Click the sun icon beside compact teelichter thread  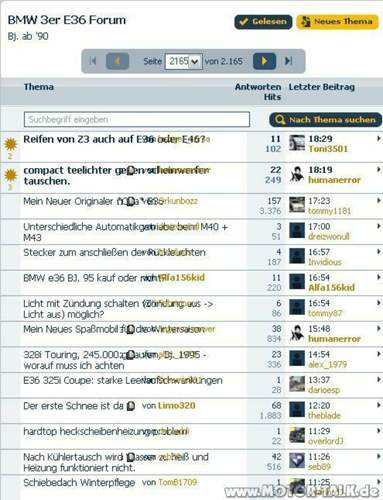point(11,175)
